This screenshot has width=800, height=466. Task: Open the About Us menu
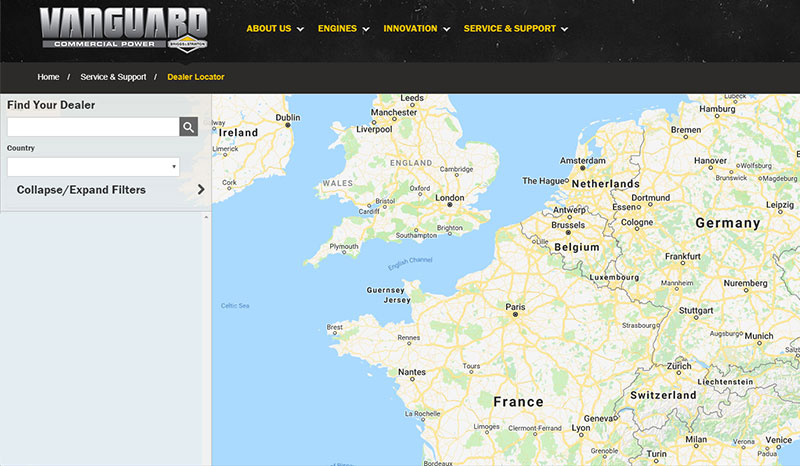(x=269, y=29)
